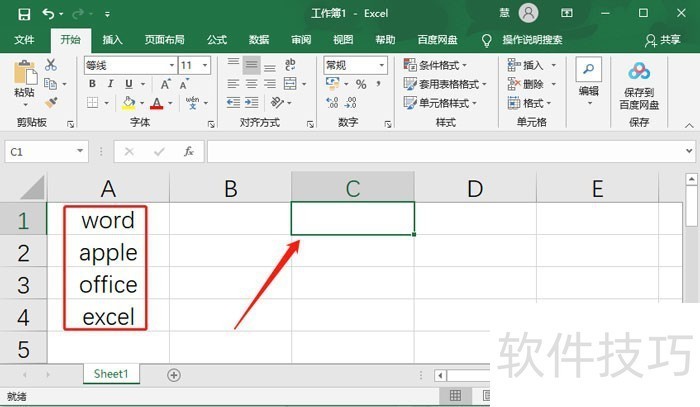This screenshot has height=407, width=700.
Task: Open the user account avatar
Action: (528, 13)
